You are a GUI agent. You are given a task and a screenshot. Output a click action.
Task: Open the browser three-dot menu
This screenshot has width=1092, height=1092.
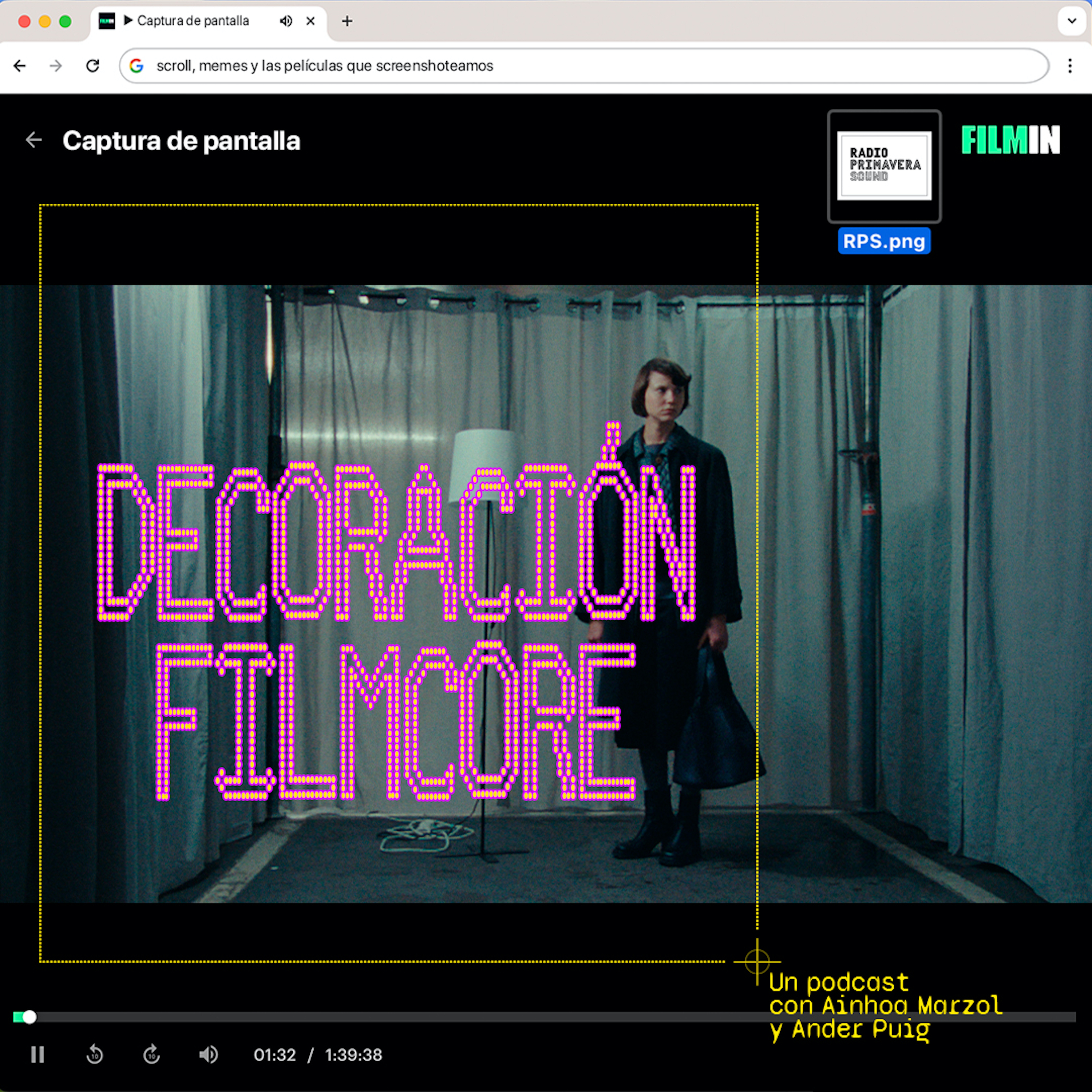pyautogui.click(x=1070, y=66)
